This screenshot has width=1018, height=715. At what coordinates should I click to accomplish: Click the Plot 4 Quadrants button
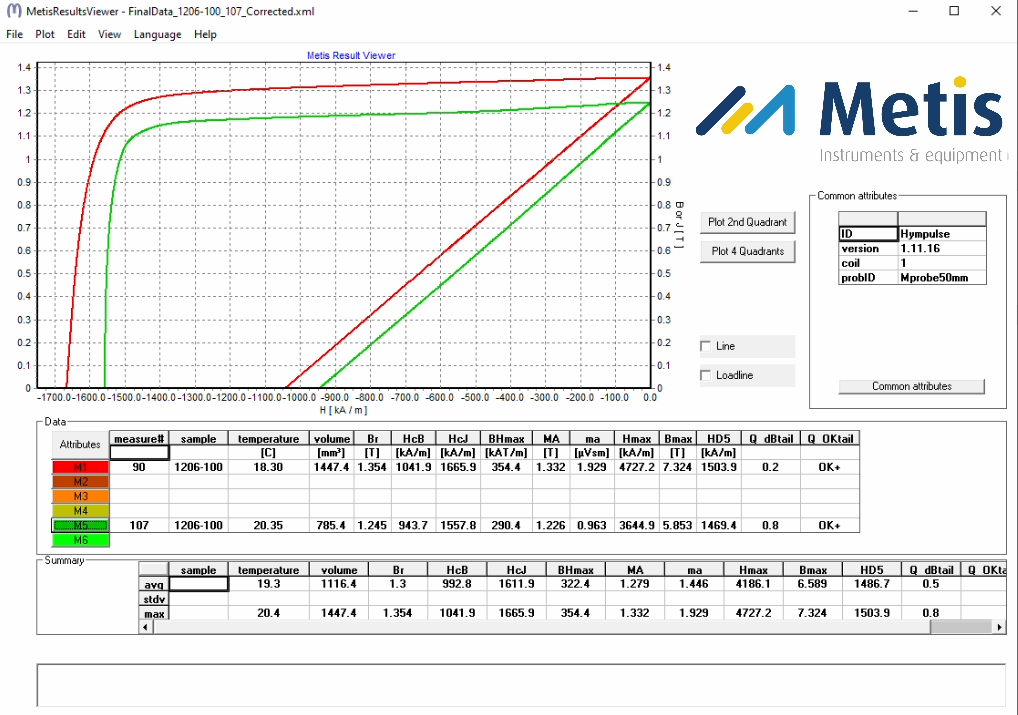pyautogui.click(x=747, y=251)
